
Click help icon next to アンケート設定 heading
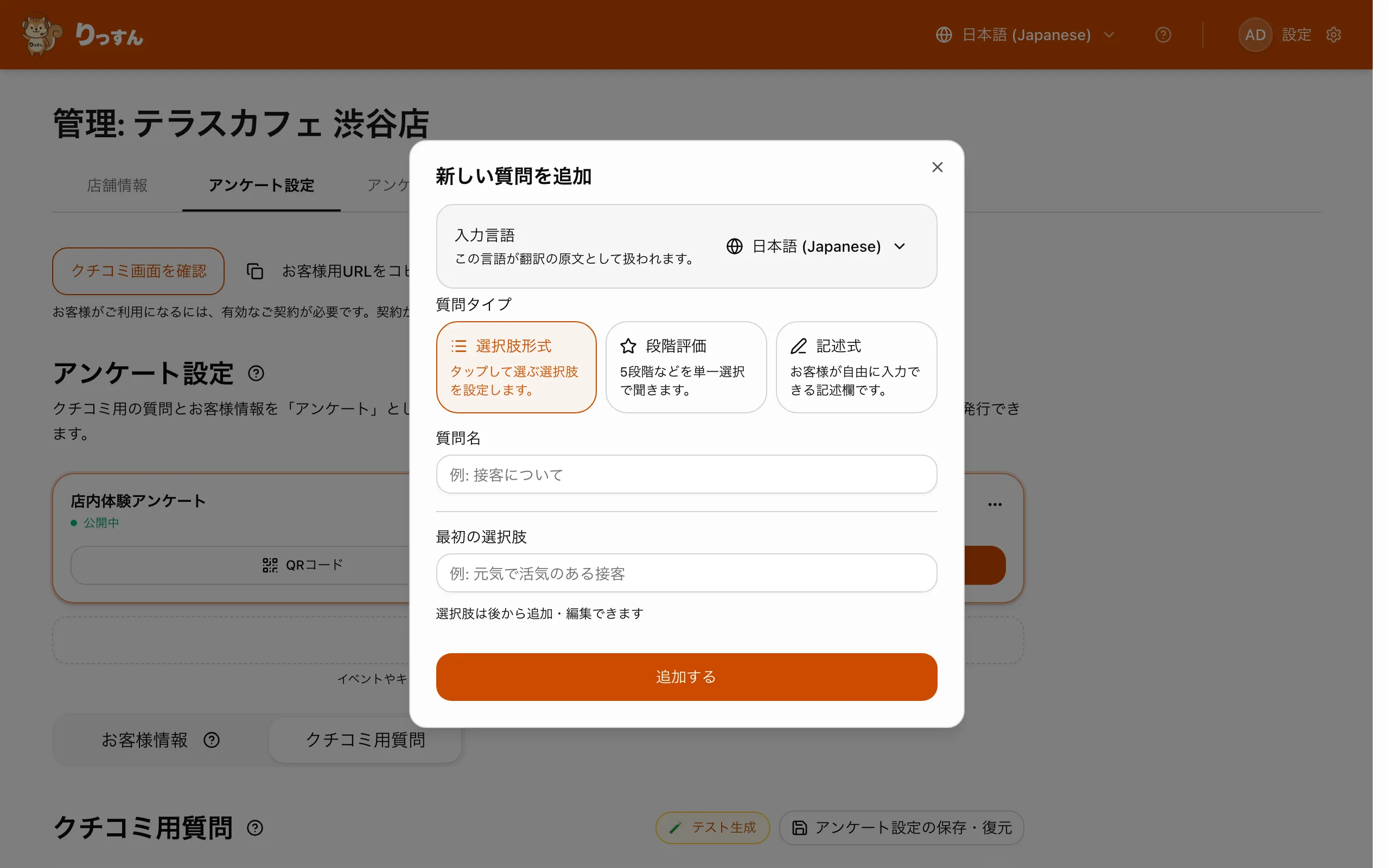[x=256, y=373]
